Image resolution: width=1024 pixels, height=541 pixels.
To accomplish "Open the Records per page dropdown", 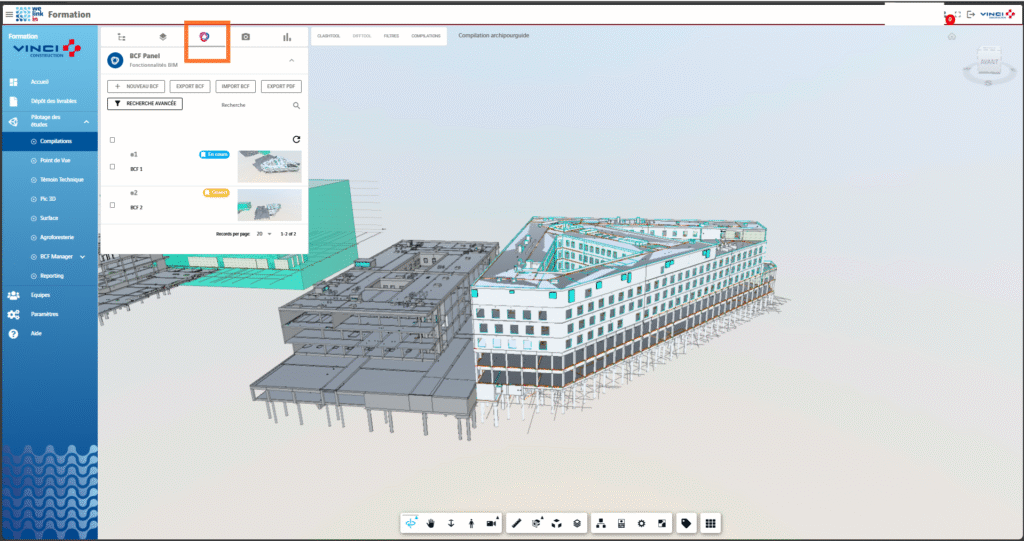I will [264, 233].
